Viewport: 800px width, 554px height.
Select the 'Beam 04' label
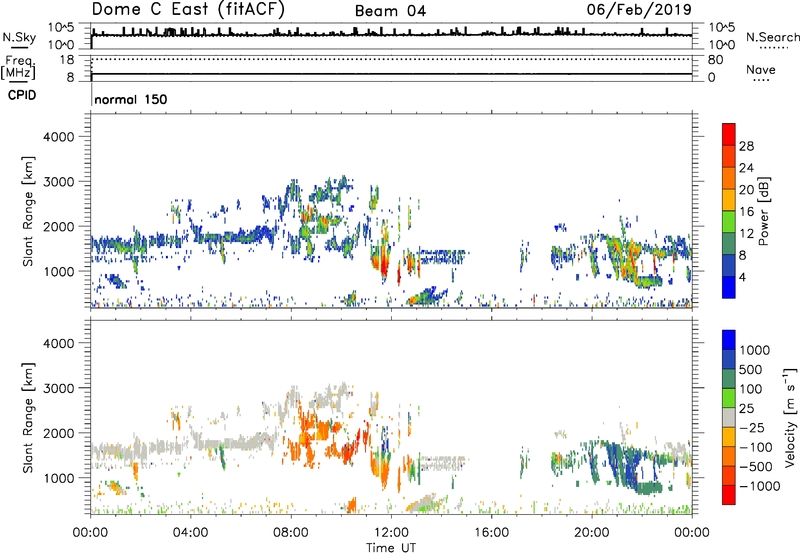(x=390, y=11)
